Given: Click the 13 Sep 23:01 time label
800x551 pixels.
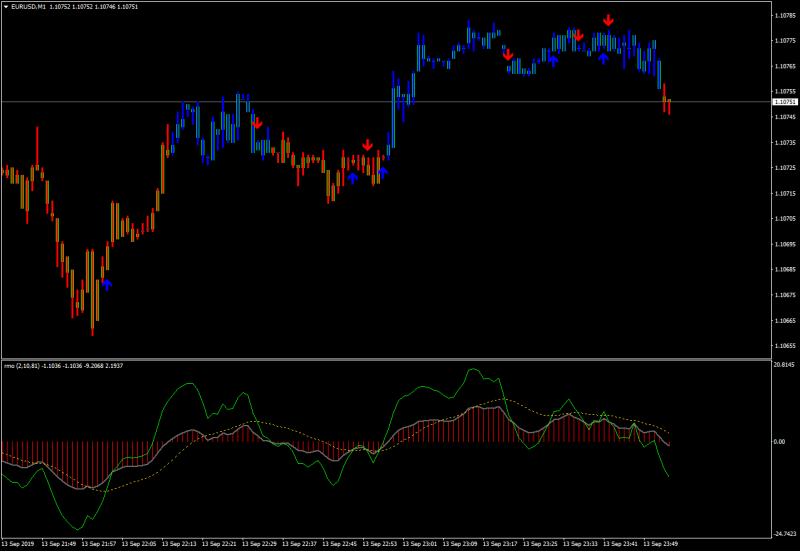Looking at the screenshot, I should pos(420,544).
